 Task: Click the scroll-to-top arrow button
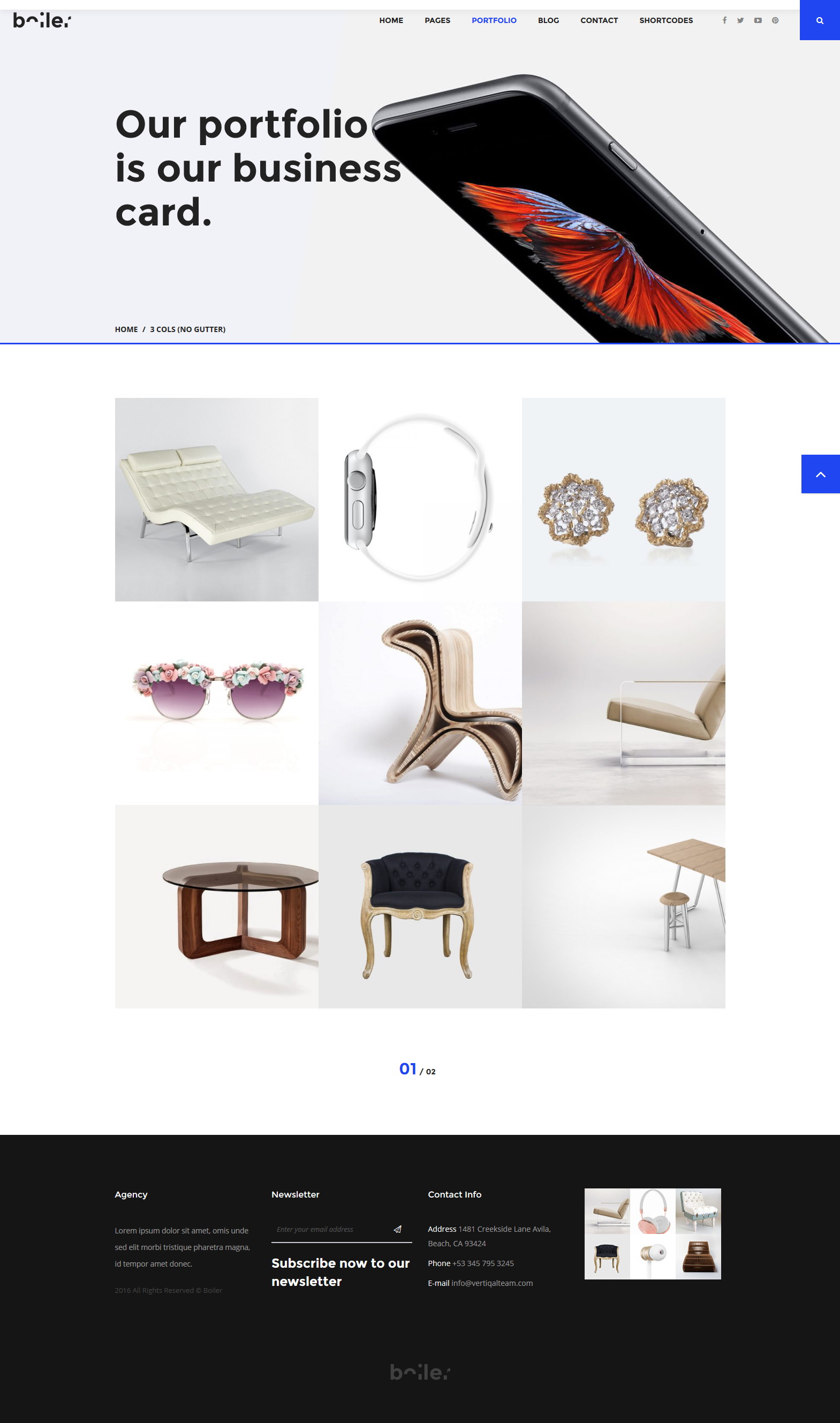pos(820,474)
